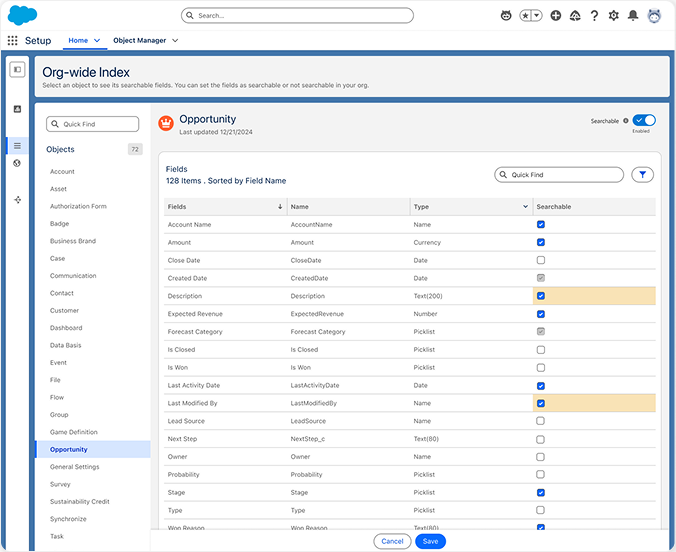This screenshot has width=676, height=552.
Task: Uncheck Searchable for Amount
Action: pos(541,242)
